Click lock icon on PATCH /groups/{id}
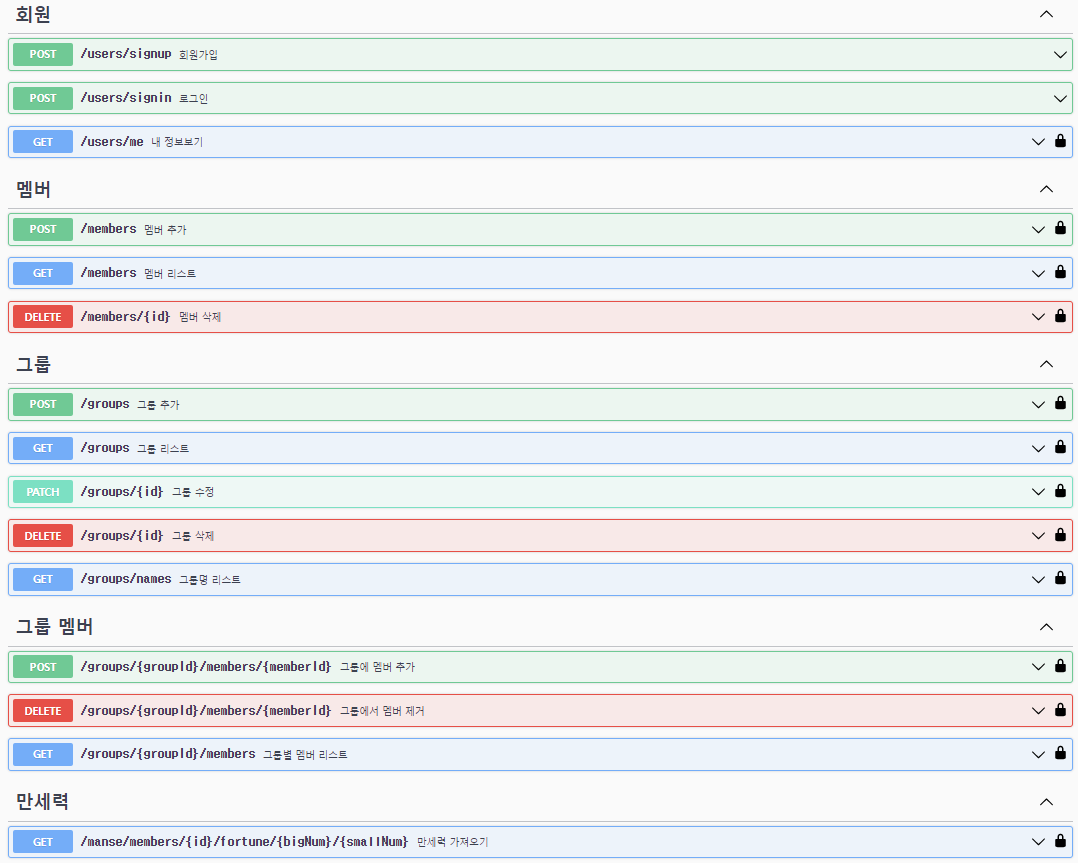The image size is (1078, 863). [1060, 491]
